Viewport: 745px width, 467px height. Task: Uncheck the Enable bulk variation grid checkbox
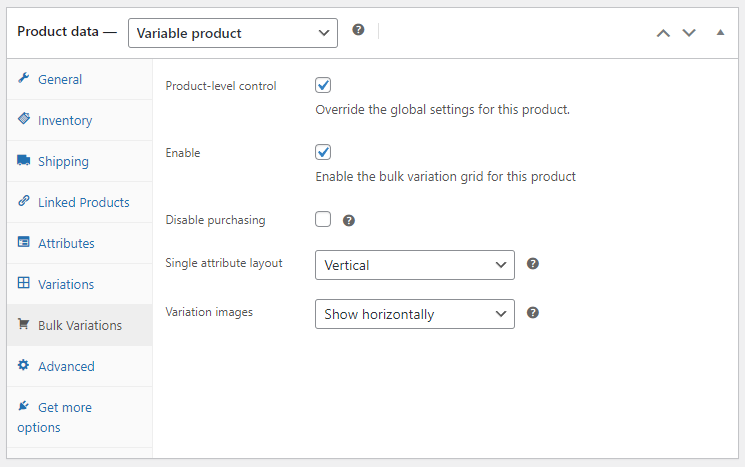[x=323, y=152]
